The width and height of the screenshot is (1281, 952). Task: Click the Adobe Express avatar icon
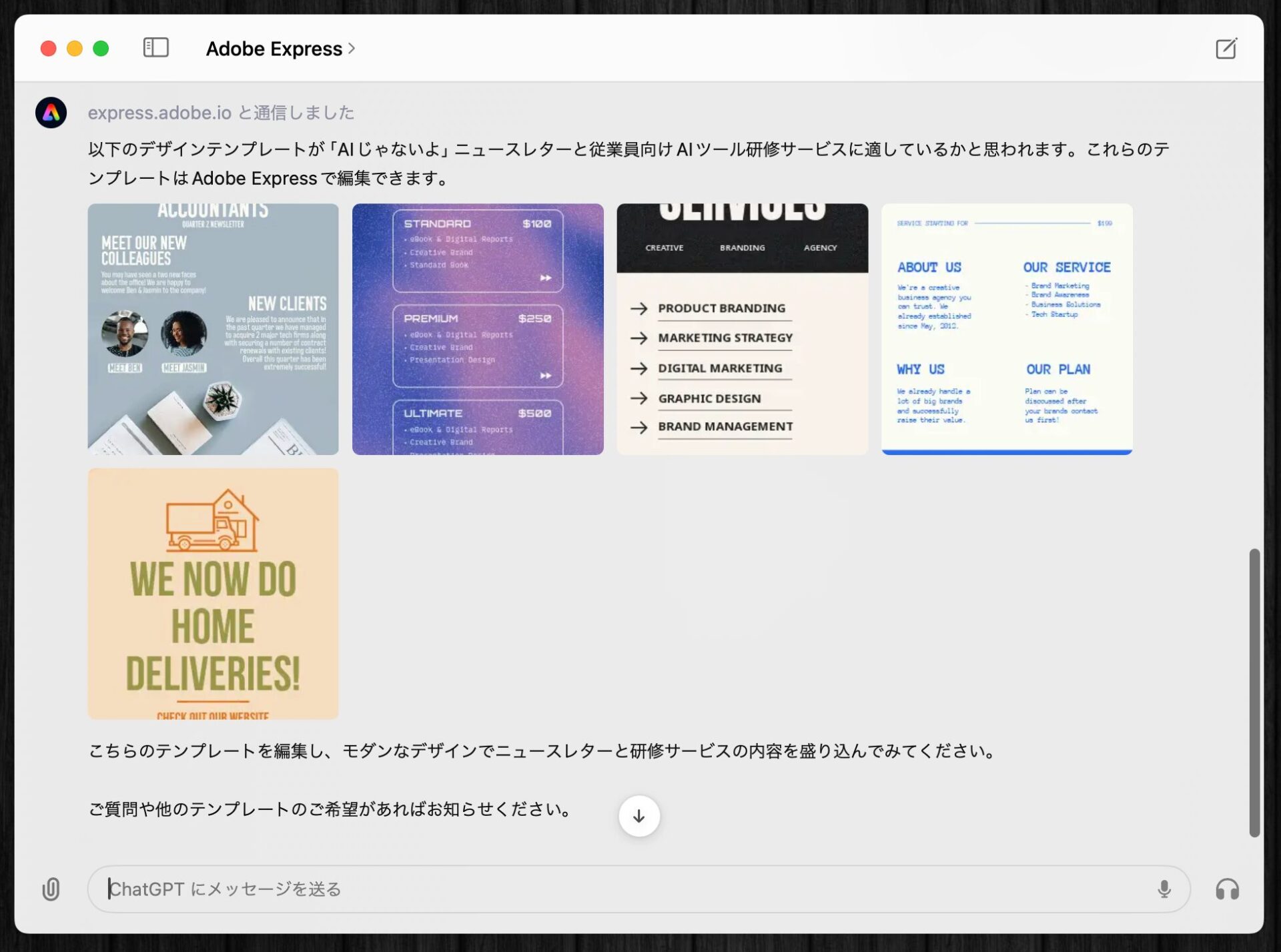pyautogui.click(x=51, y=113)
